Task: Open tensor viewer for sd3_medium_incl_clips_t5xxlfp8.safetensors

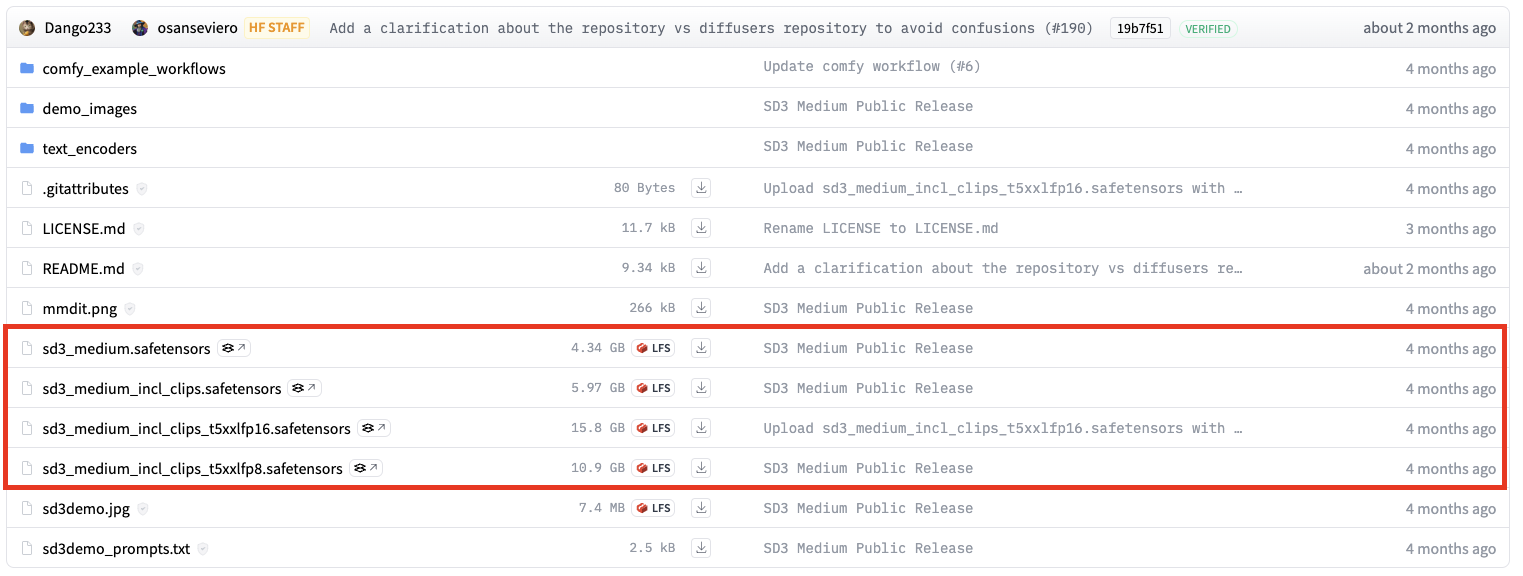Action: pyautogui.click(x=366, y=468)
